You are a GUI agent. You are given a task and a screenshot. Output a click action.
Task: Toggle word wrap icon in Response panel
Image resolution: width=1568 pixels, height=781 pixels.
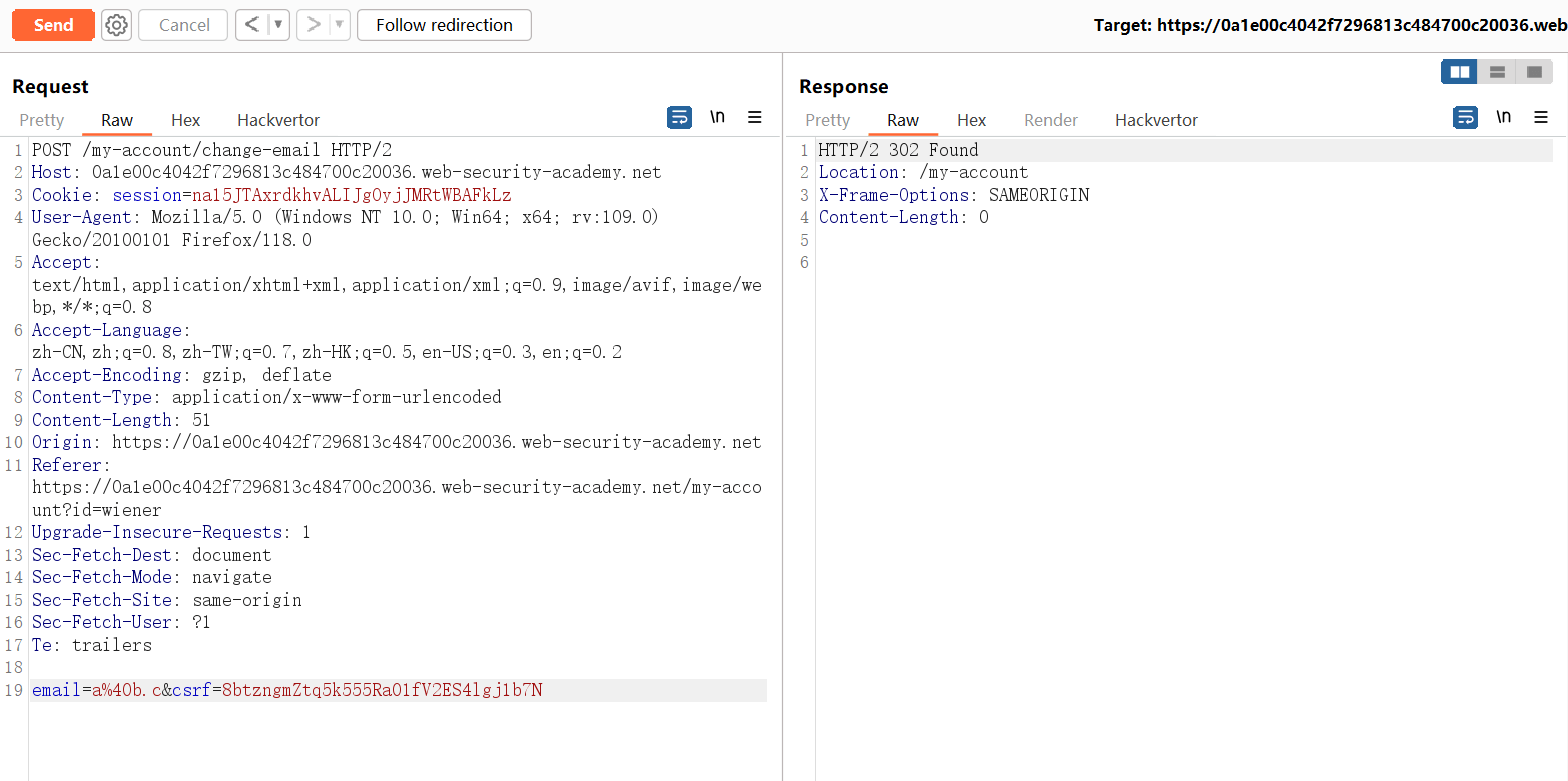pyautogui.click(x=1465, y=118)
